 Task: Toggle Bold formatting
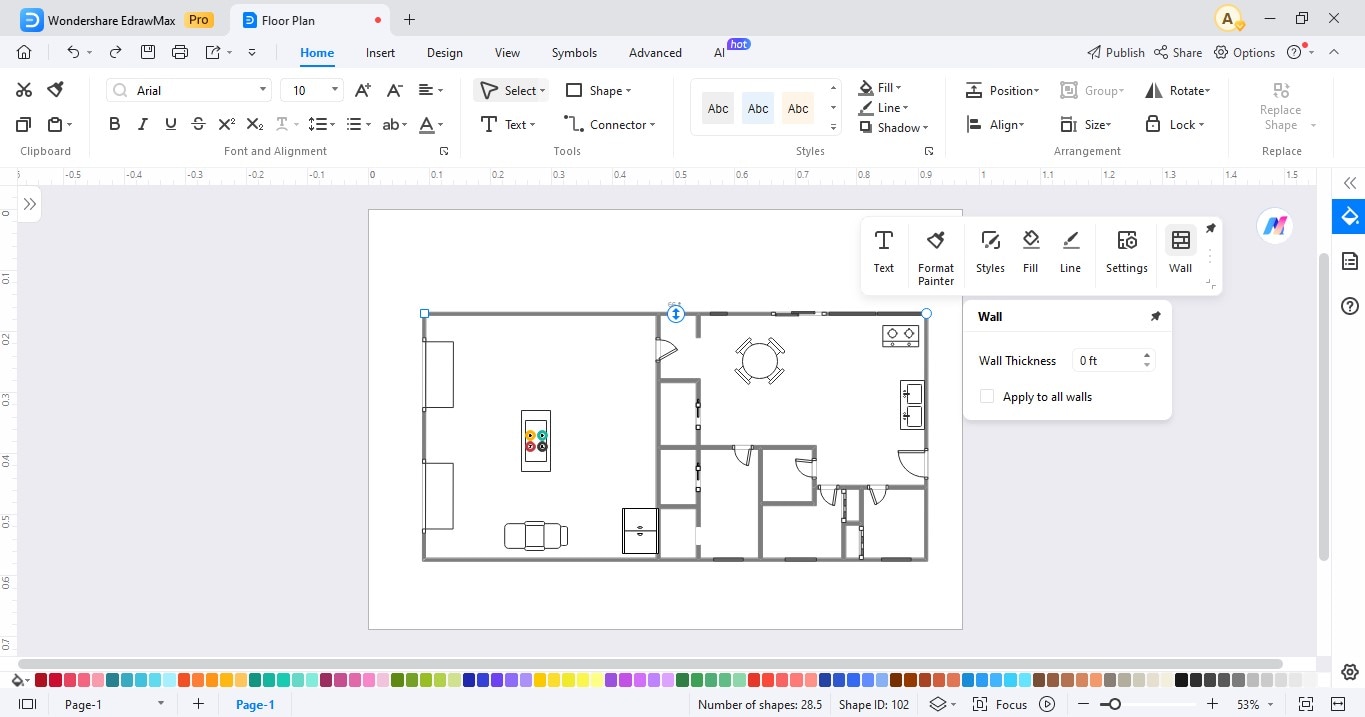point(114,125)
